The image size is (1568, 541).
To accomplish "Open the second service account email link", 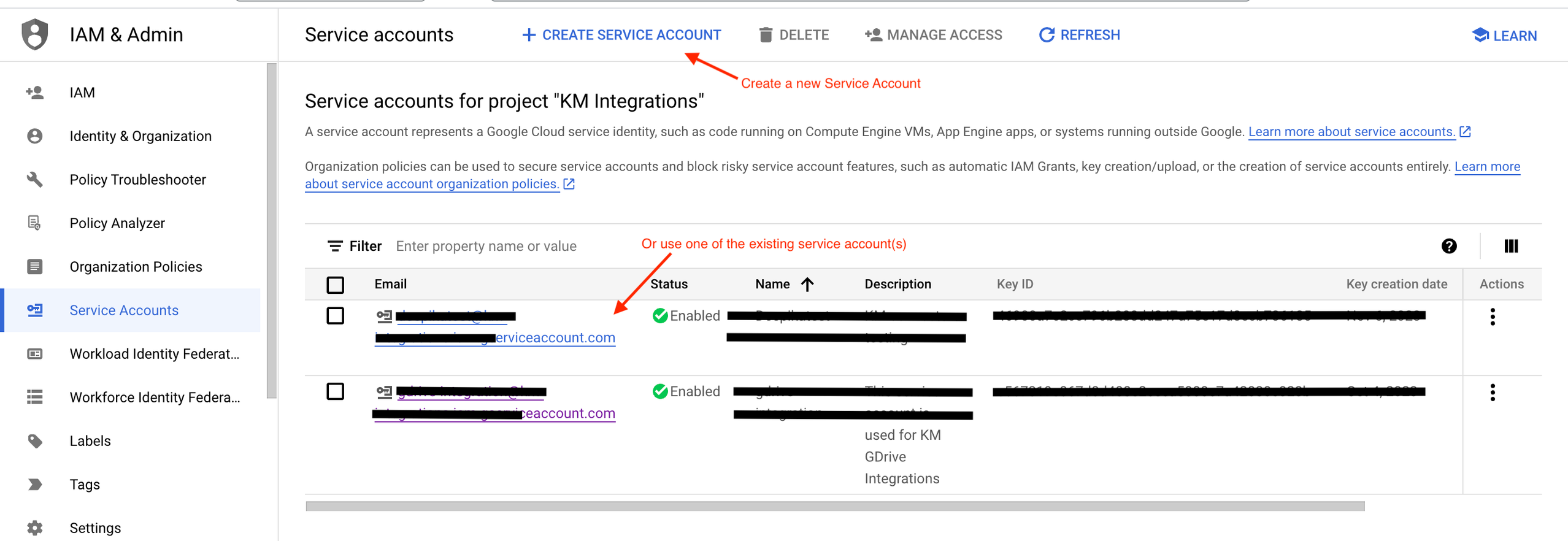I will (494, 402).
